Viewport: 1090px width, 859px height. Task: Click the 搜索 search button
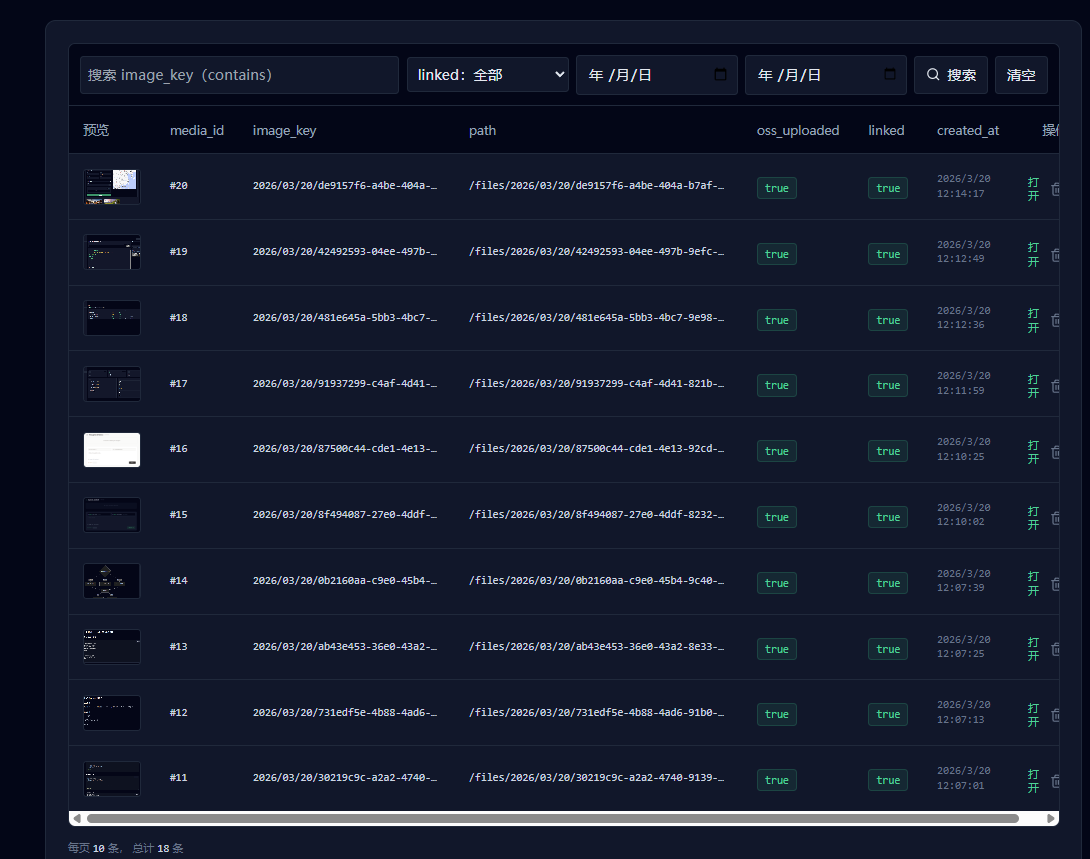950,75
